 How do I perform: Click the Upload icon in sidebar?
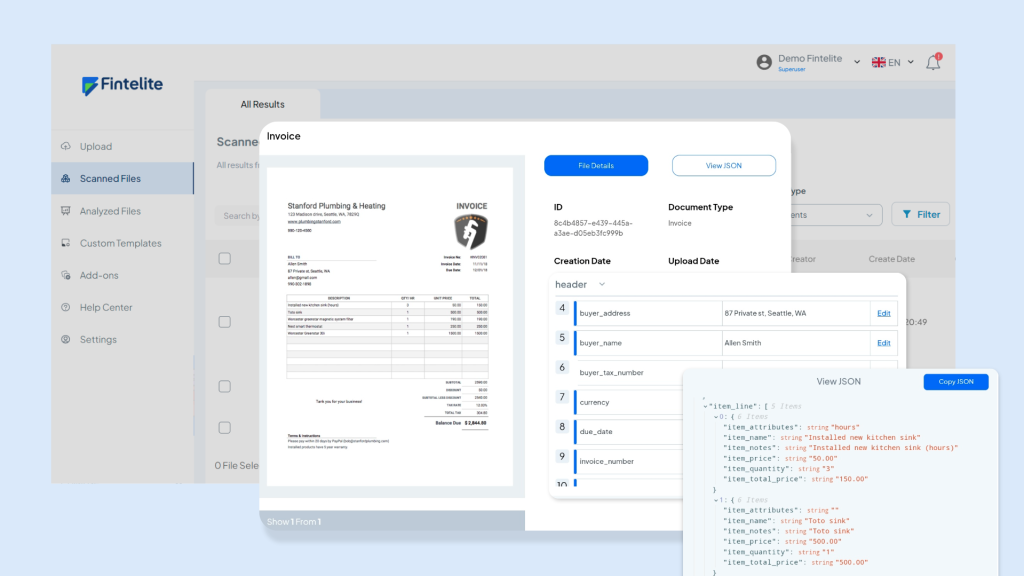pos(66,146)
